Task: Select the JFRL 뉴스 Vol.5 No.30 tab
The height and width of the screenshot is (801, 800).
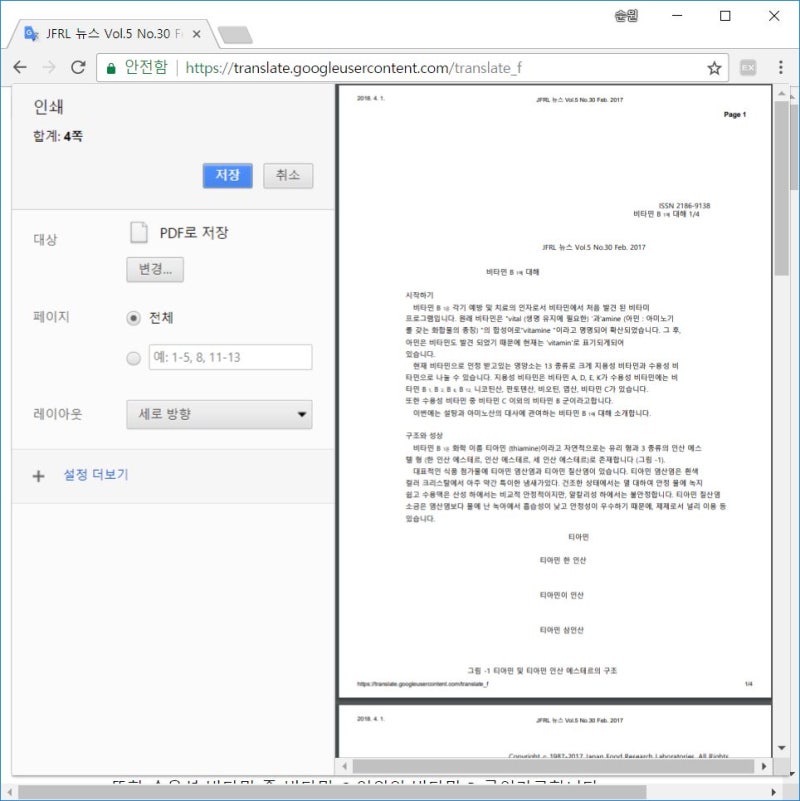Action: [113, 34]
